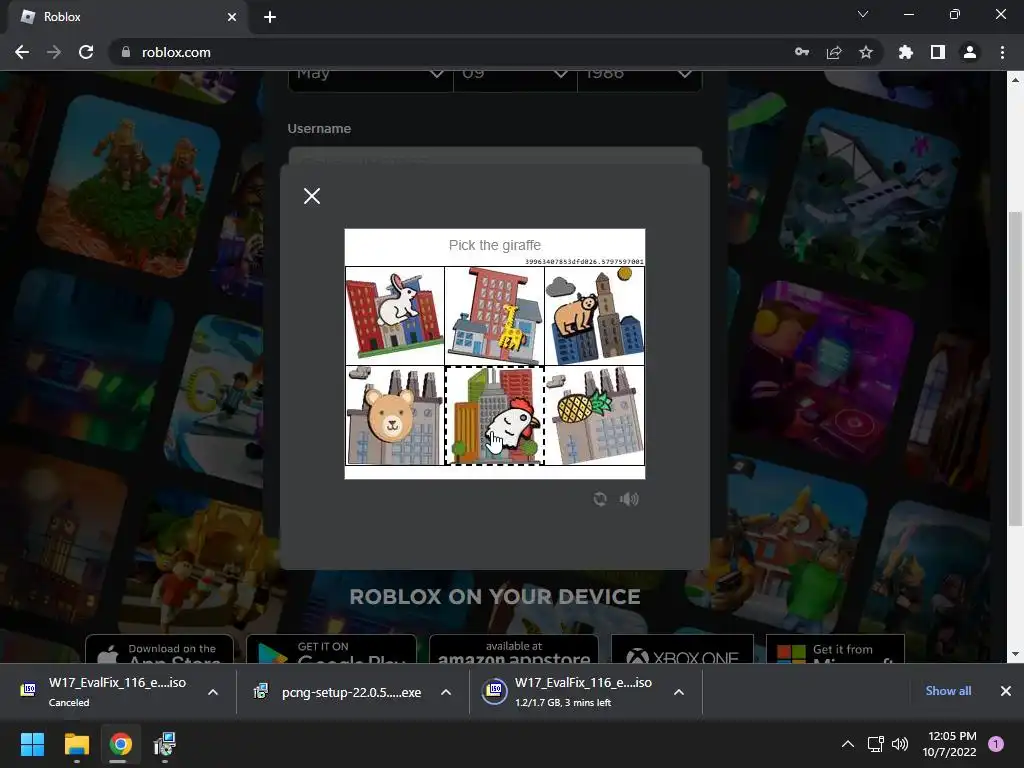Reload the captcha challenge icon
The width and height of the screenshot is (1024, 768).
tap(600, 499)
